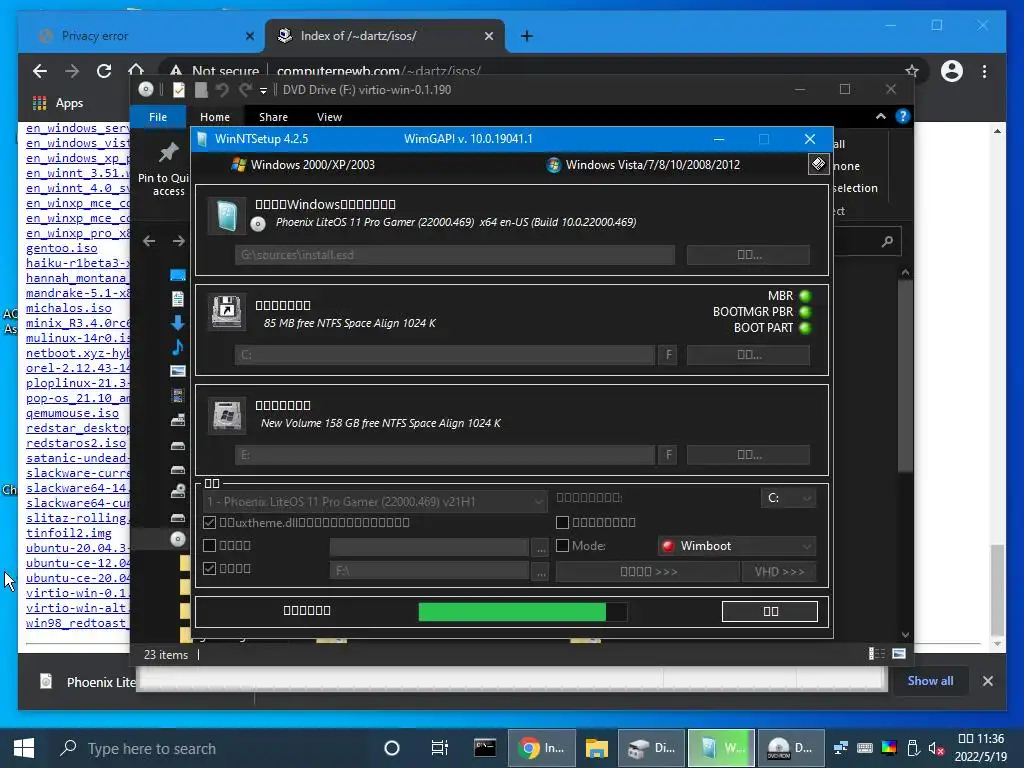
Task: Go forward in the Explorer window
Action: pyautogui.click(x=178, y=241)
